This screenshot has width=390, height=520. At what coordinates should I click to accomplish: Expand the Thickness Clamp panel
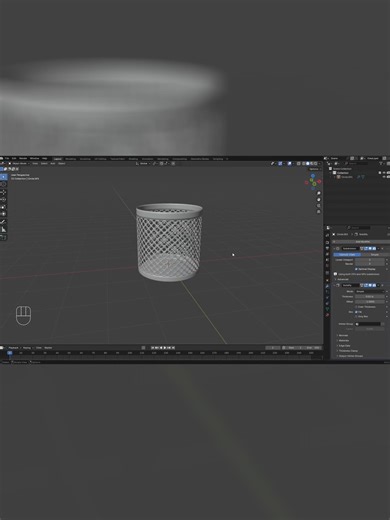click(x=347, y=351)
